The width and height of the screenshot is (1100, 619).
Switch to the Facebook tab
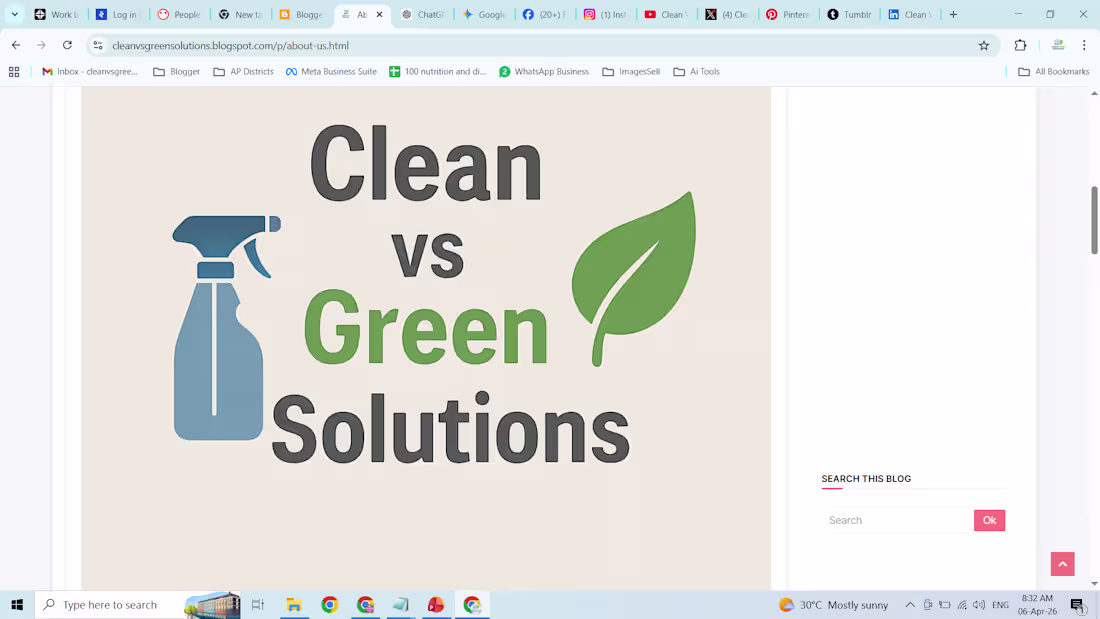(x=546, y=14)
